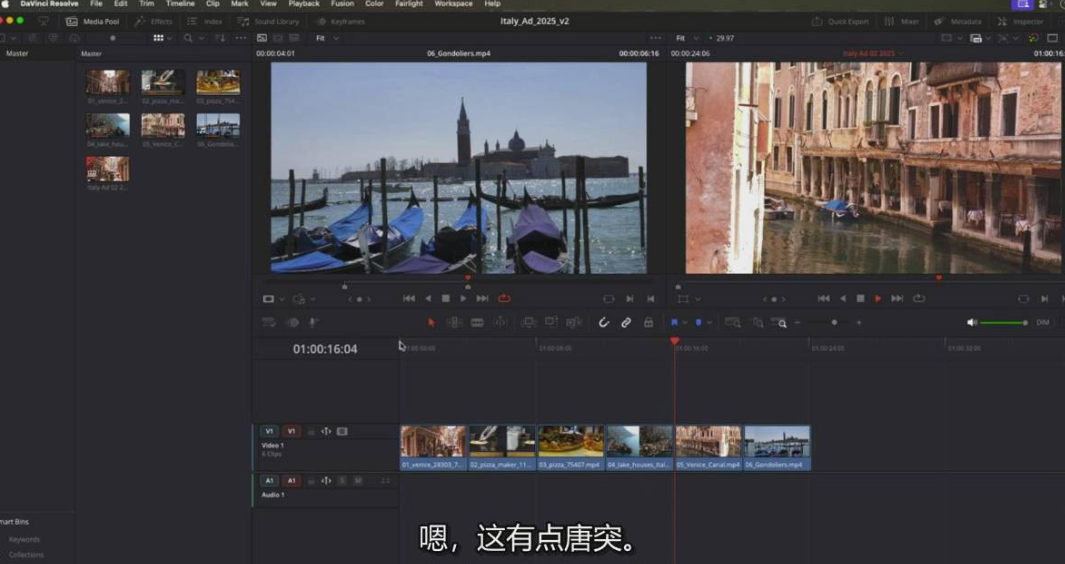Image resolution: width=1065 pixels, height=564 pixels.
Task: Lock the Video 1 track
Action: click(x=311, y=431)
